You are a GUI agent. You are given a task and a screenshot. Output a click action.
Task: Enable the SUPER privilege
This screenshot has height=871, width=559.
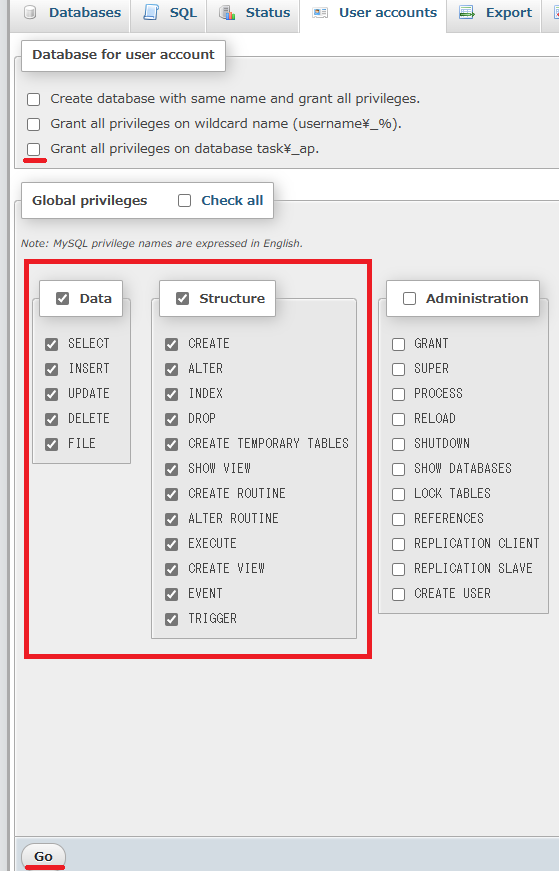click(x=398, y=369)
